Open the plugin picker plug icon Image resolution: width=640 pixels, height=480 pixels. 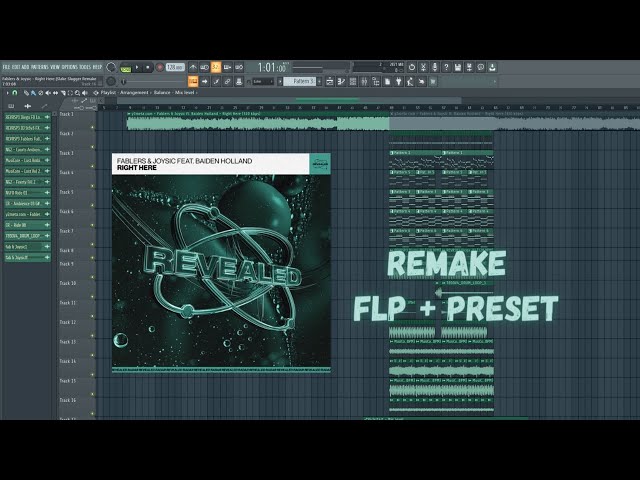399,82
